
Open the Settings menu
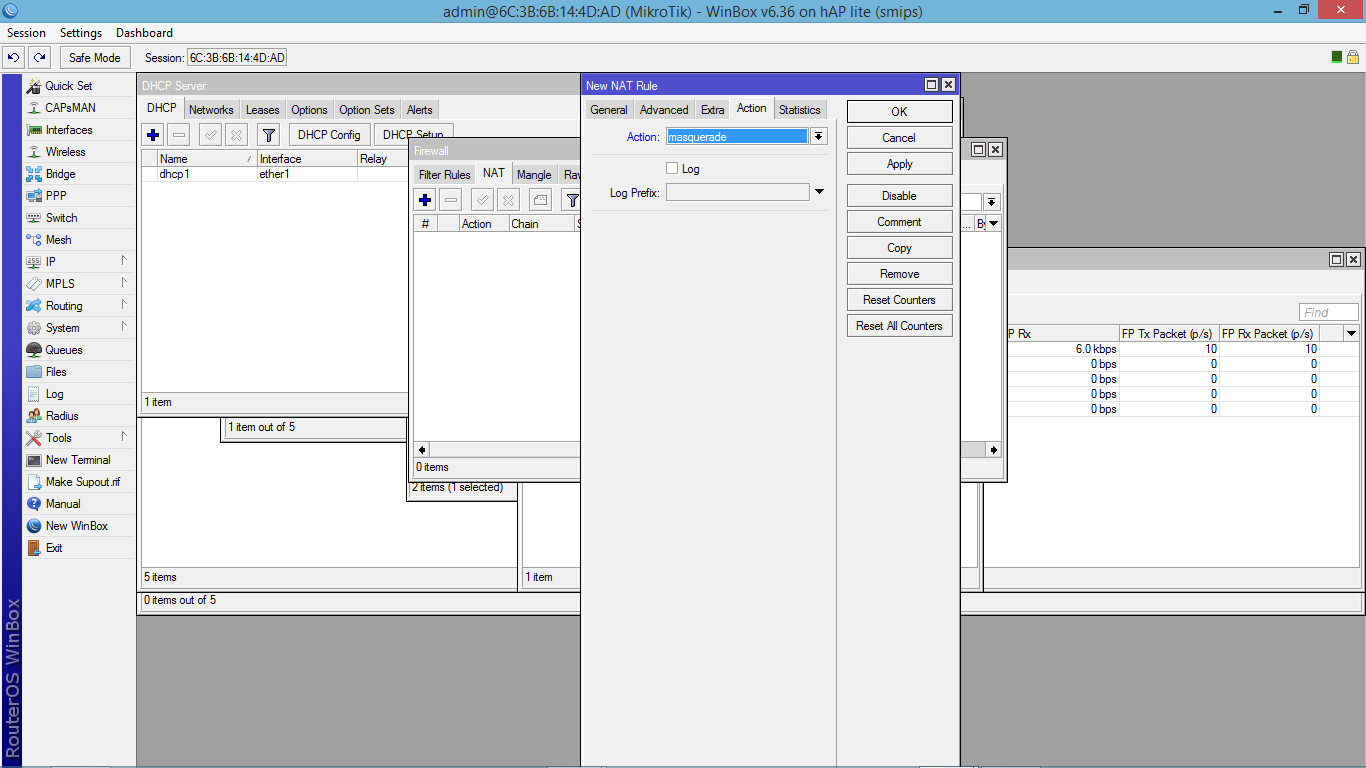[81, 33]
